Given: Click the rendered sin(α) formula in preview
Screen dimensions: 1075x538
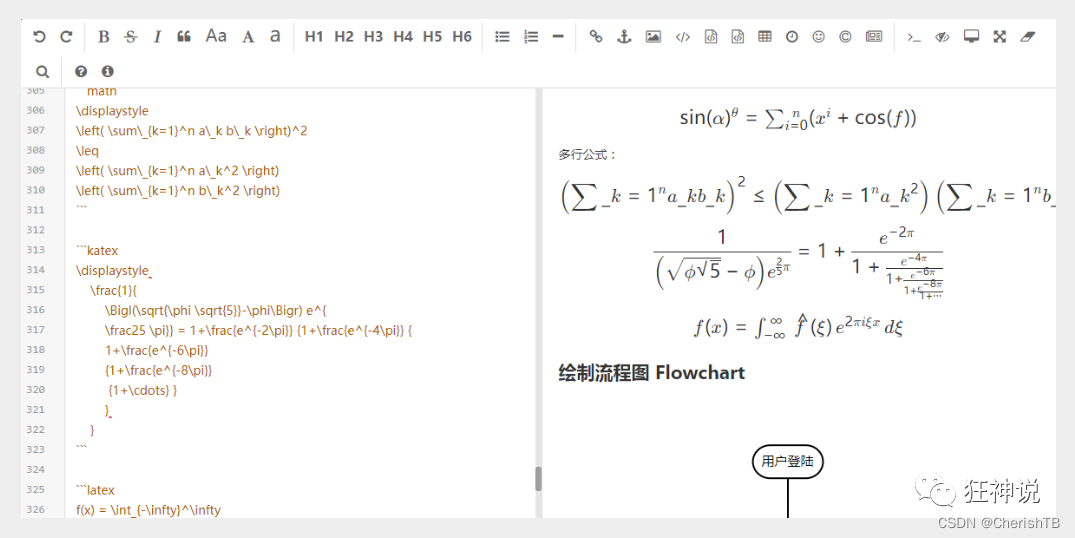Looking at the screenshot, I should point(798,119).
